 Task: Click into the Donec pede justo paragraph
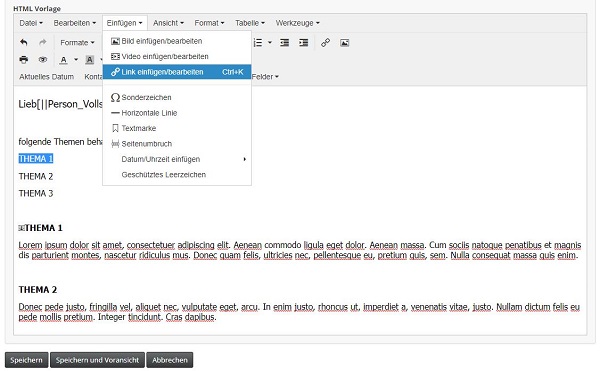pos(299,312)
